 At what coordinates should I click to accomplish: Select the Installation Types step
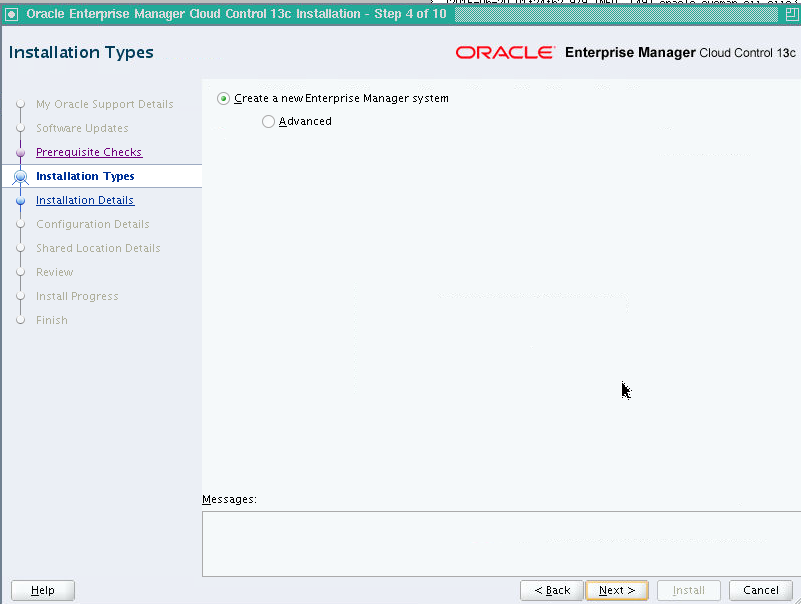tap(85, 176)
